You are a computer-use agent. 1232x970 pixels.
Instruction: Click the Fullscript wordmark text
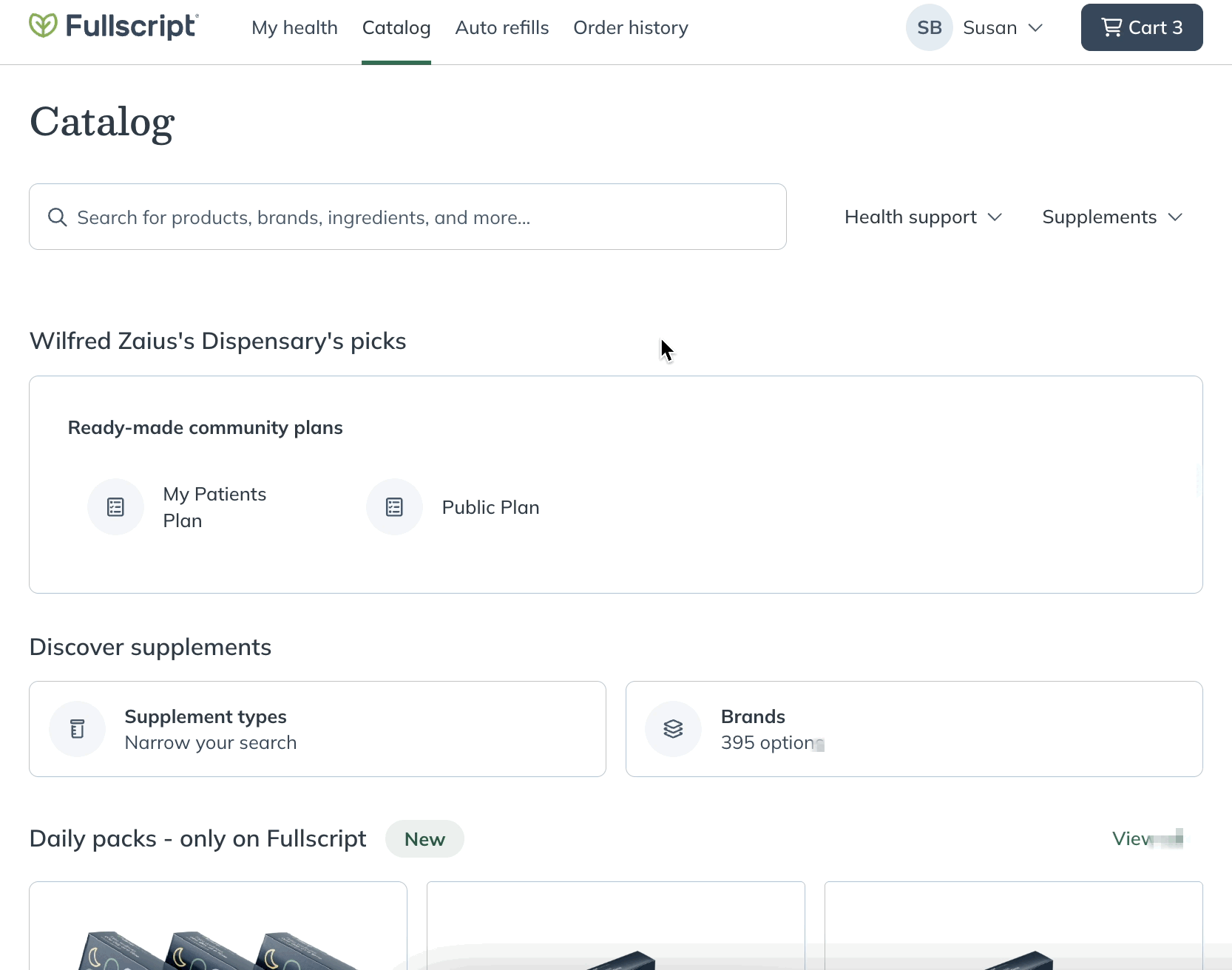point(132,26)
